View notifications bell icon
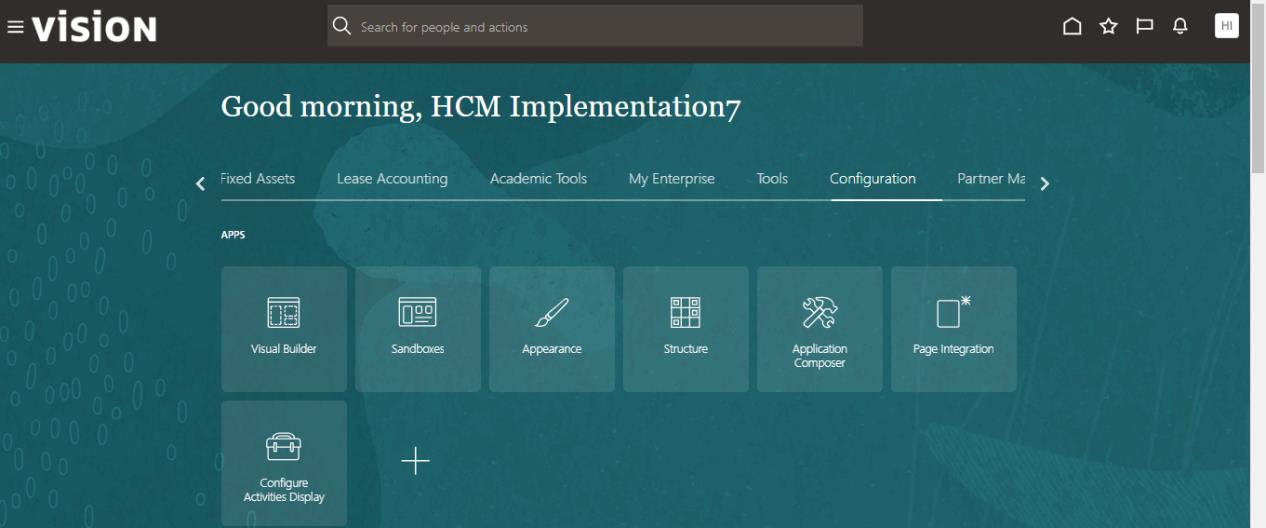Screen dimensions: 1266x528 [1180, 27]
